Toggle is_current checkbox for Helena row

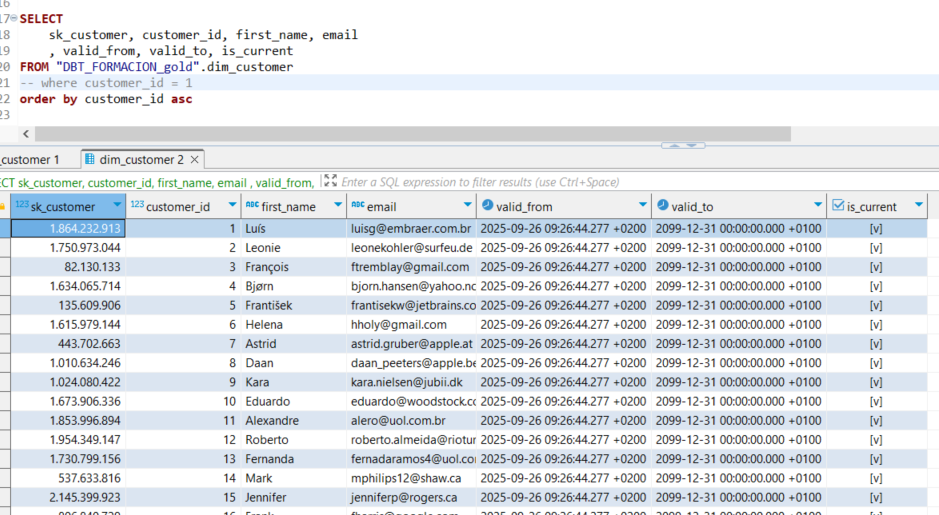click(x=876, y=325)
